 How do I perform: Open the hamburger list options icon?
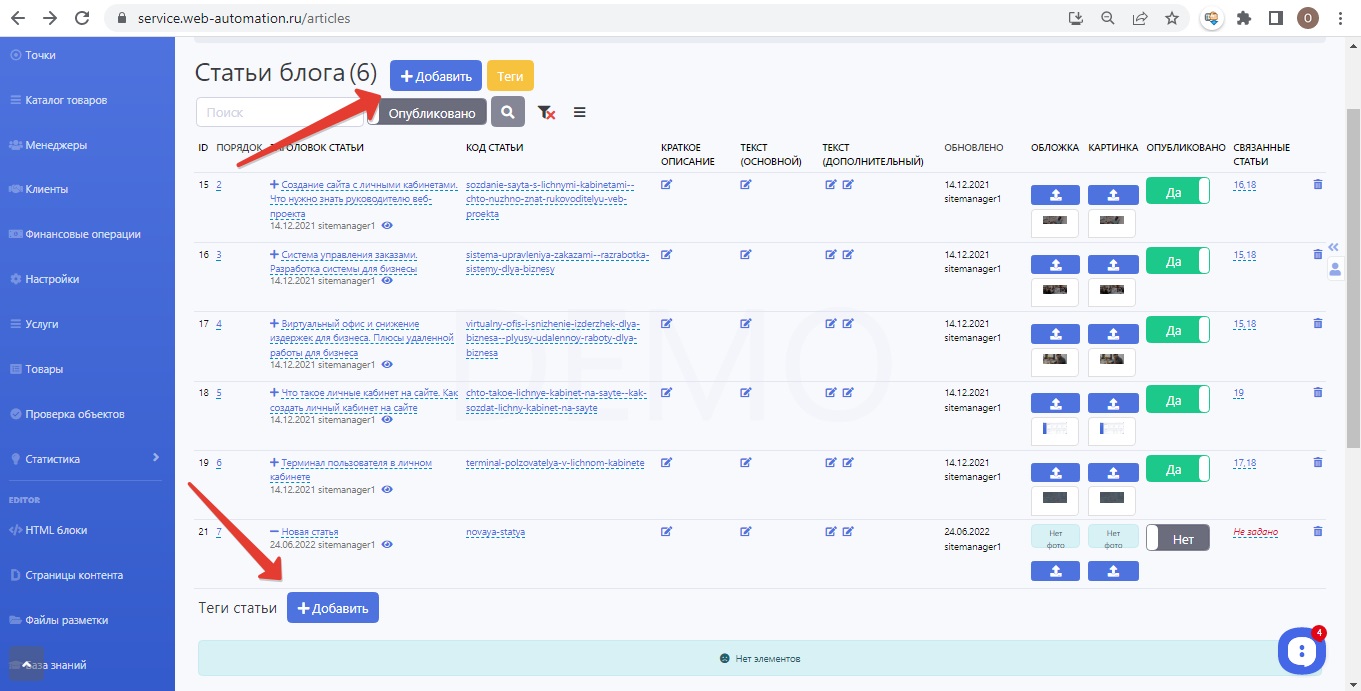coord(580,113)
